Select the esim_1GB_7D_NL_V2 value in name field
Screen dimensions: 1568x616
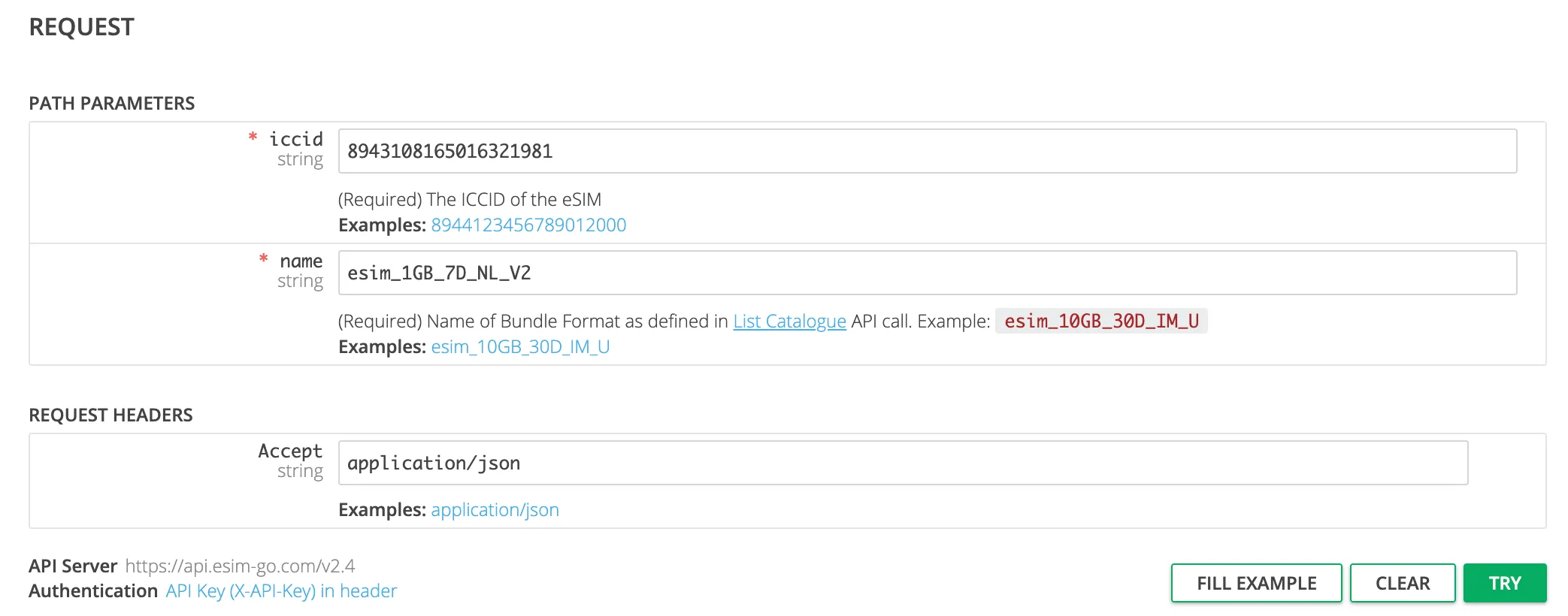[439, 273]
